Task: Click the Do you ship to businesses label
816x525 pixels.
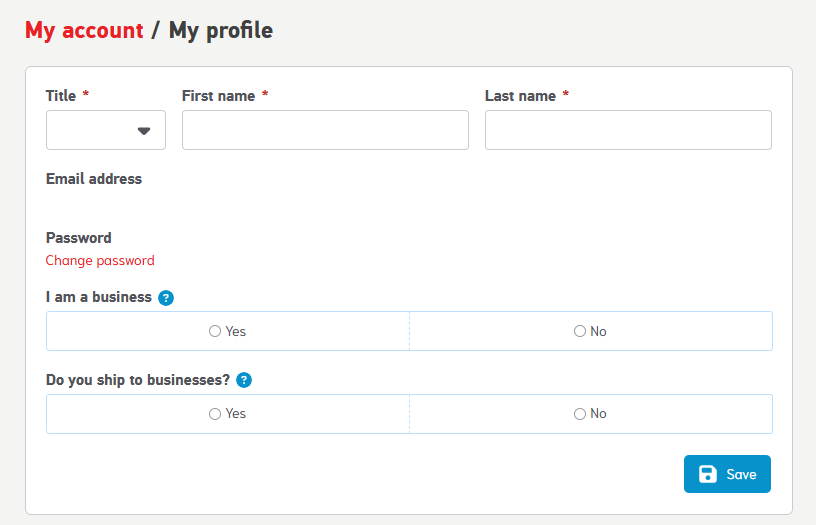Action: [x=138, y=380]
